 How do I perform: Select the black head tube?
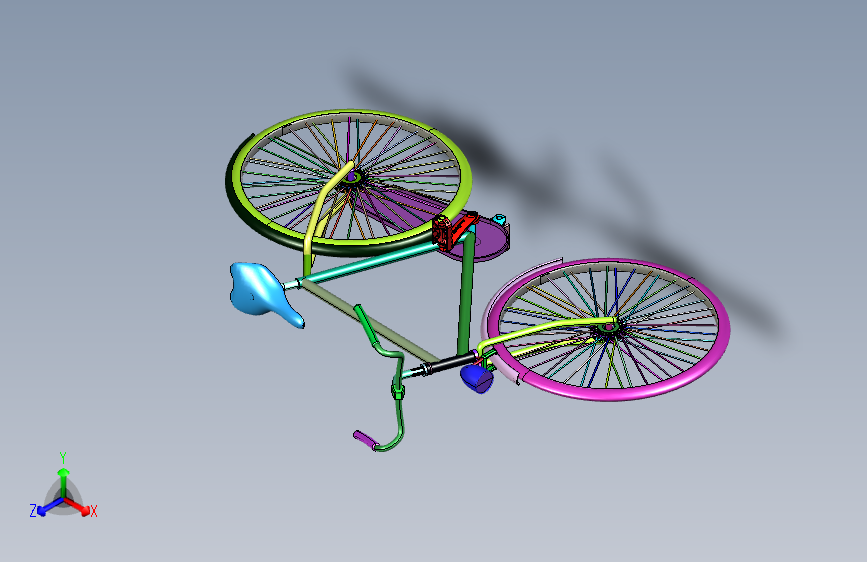point(455,362)
